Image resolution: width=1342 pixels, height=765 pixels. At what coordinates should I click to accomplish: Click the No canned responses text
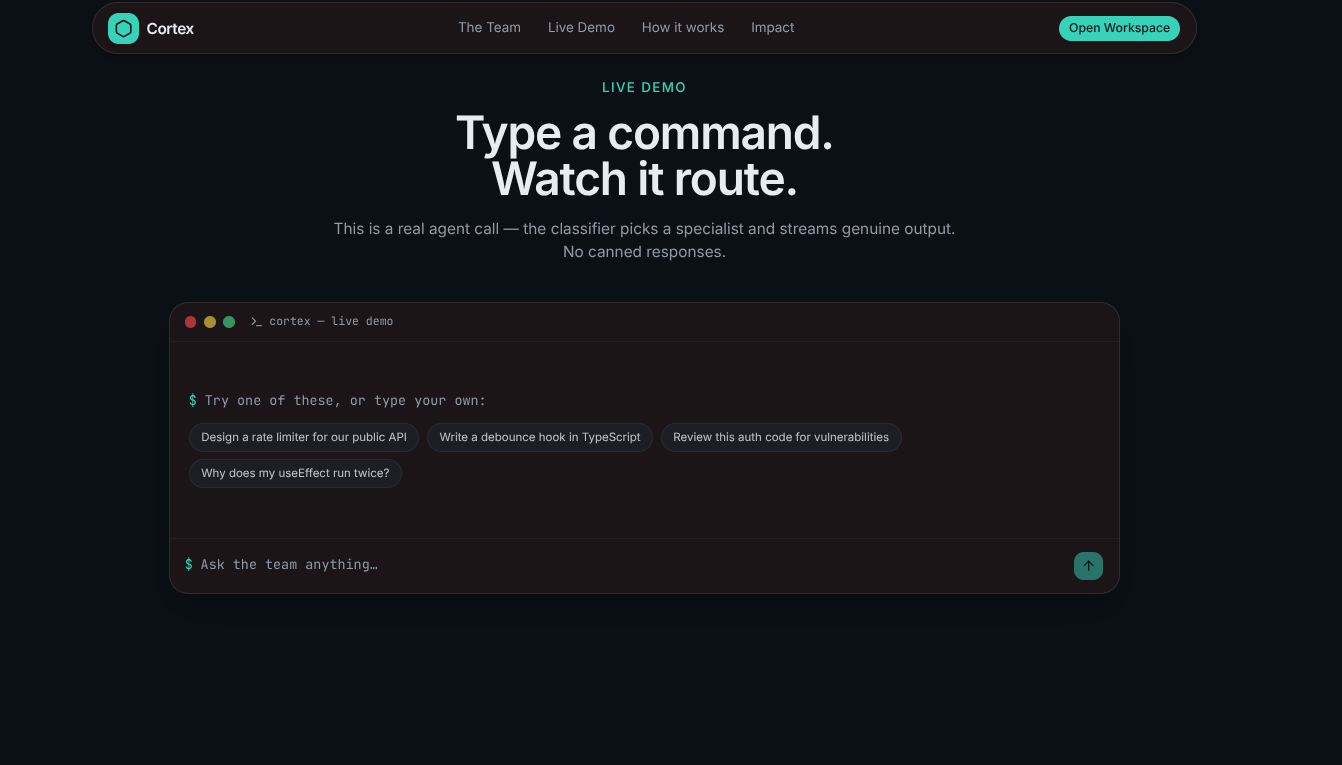point(644,252)
